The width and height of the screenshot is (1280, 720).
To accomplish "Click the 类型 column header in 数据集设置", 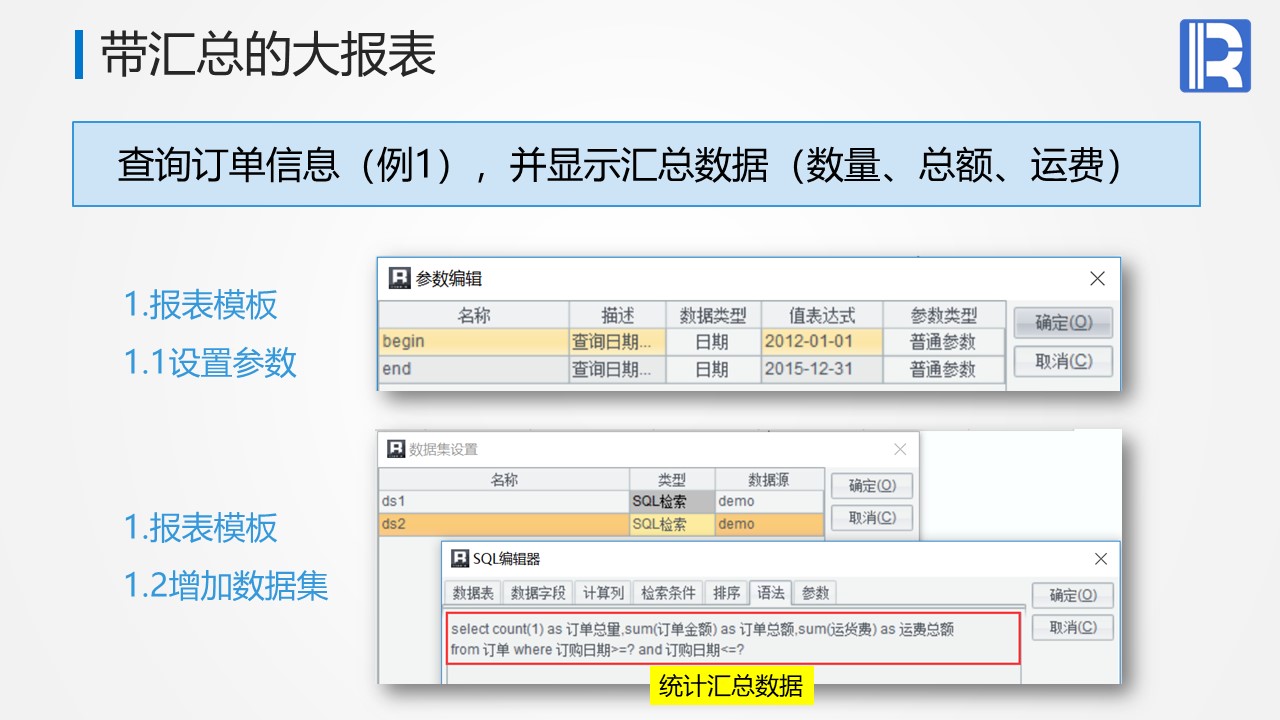I will pyautogui.click(x=672, y=479).
